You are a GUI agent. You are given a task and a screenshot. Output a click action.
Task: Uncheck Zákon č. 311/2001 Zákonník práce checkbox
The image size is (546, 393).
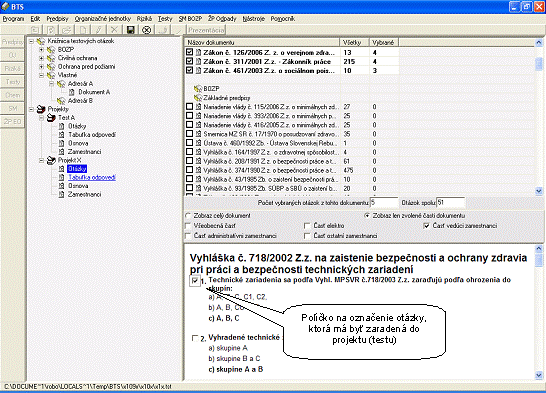(x=189, y=61)
